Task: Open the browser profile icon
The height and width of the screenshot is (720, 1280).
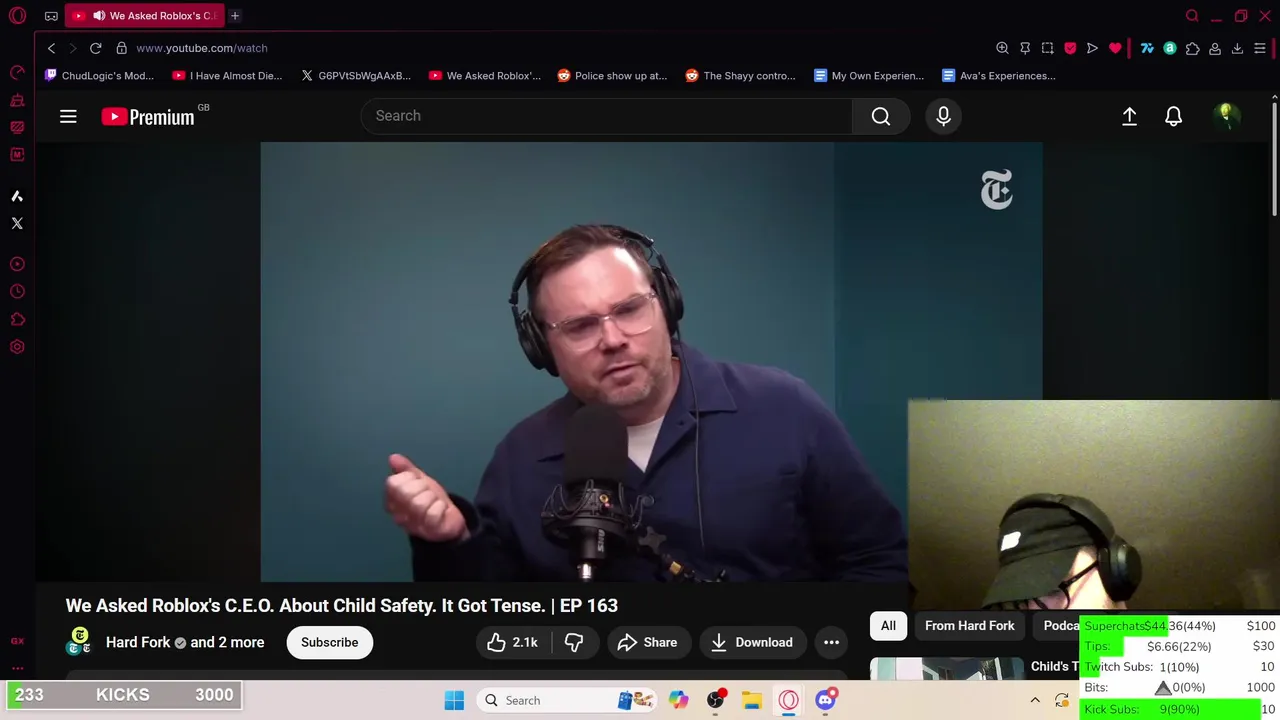Action: (x=1215, y=48)
